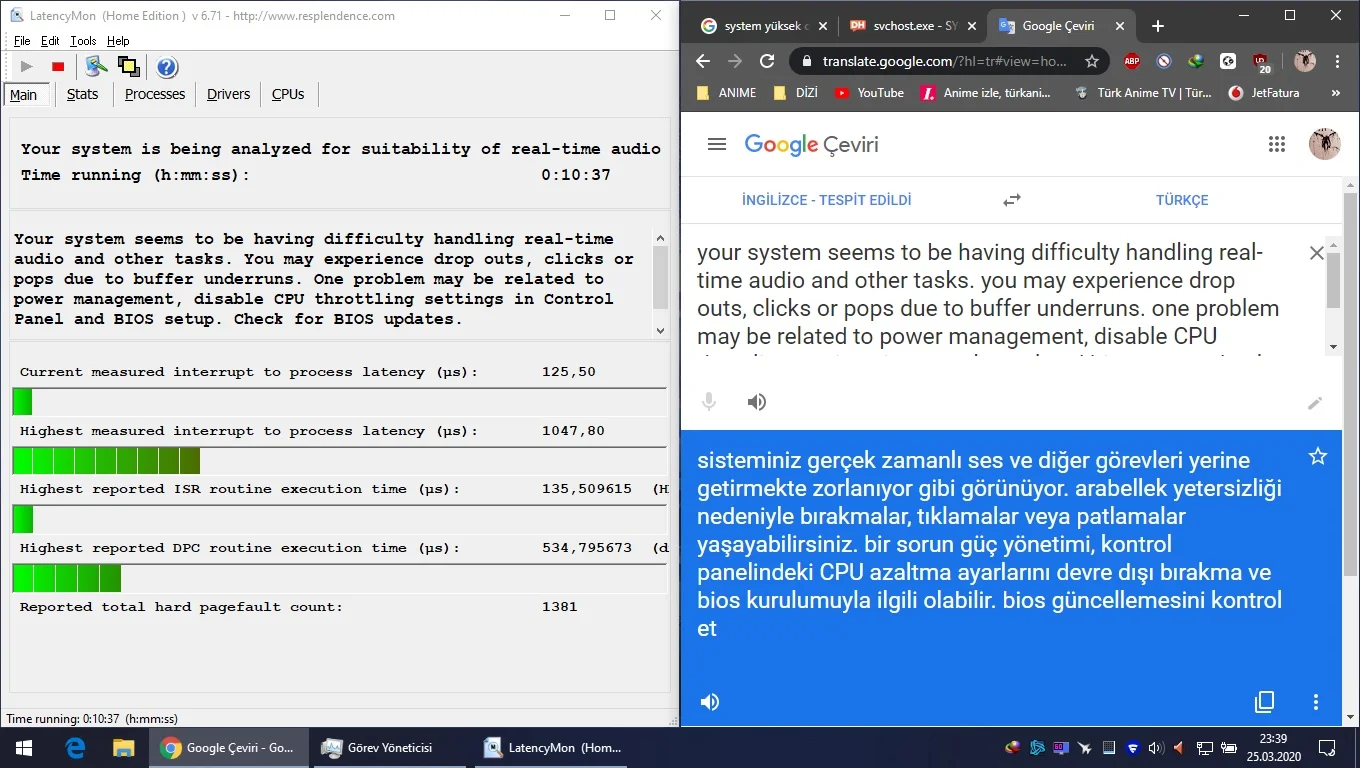Close the Google Çeviri Chrome tab
This screenshot has width=1360, height=768.
(1120, 26)
